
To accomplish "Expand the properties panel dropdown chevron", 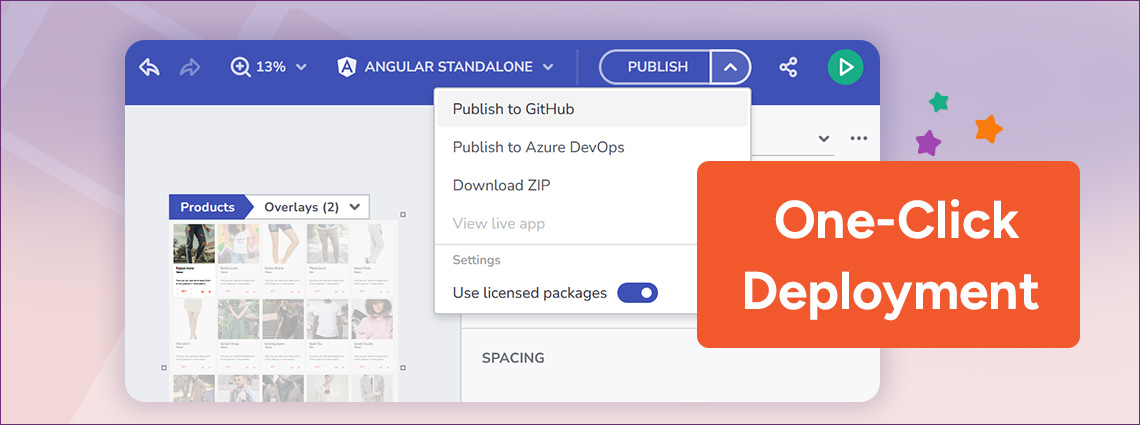I will (x=824, y=139).
